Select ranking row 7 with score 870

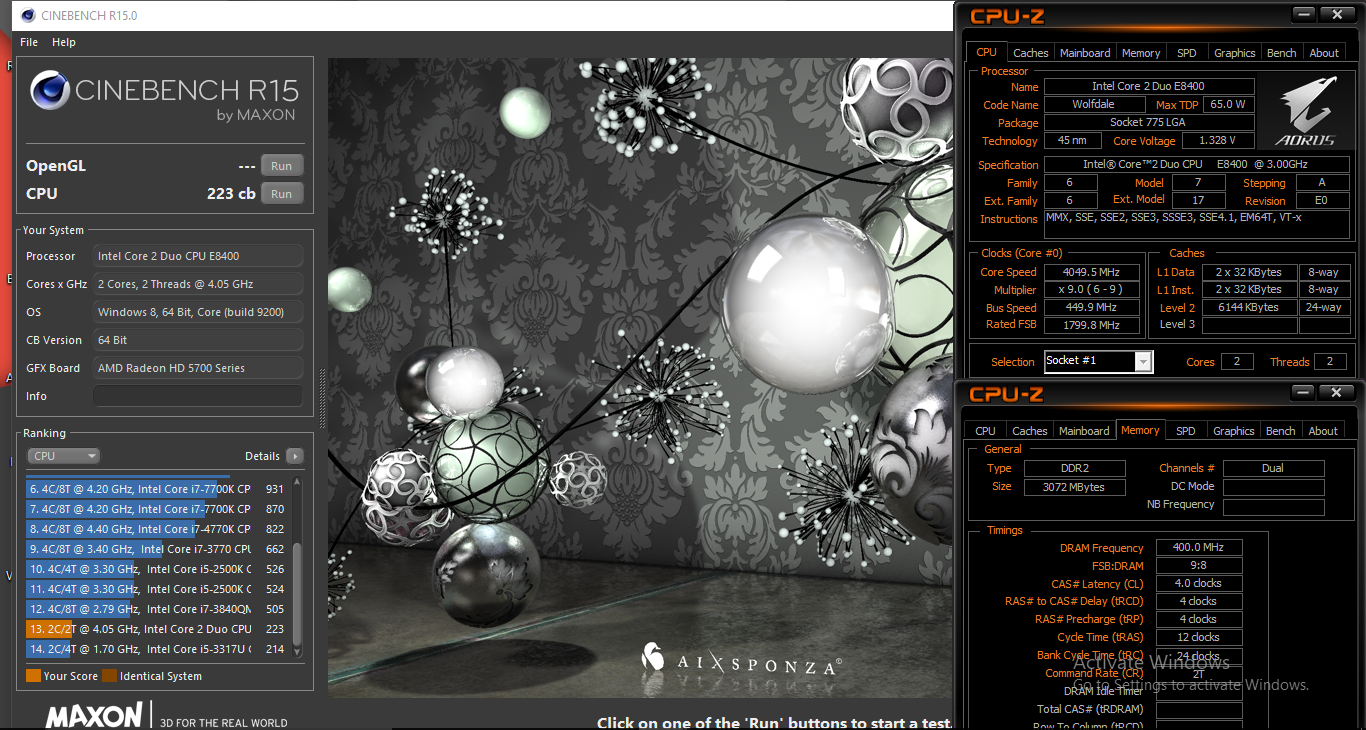[157, 509]
